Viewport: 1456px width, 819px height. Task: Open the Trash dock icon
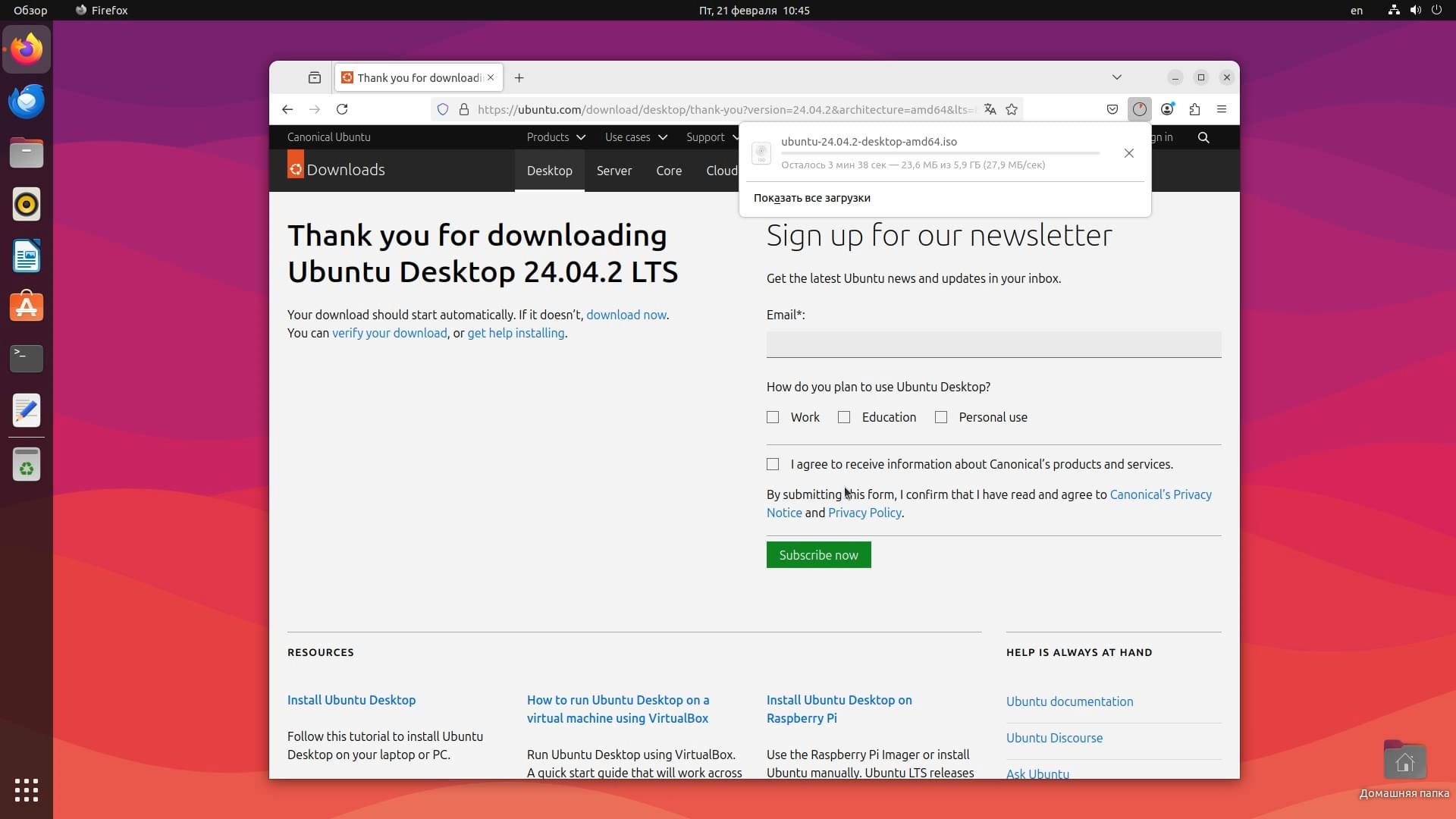tap(27, 464)
